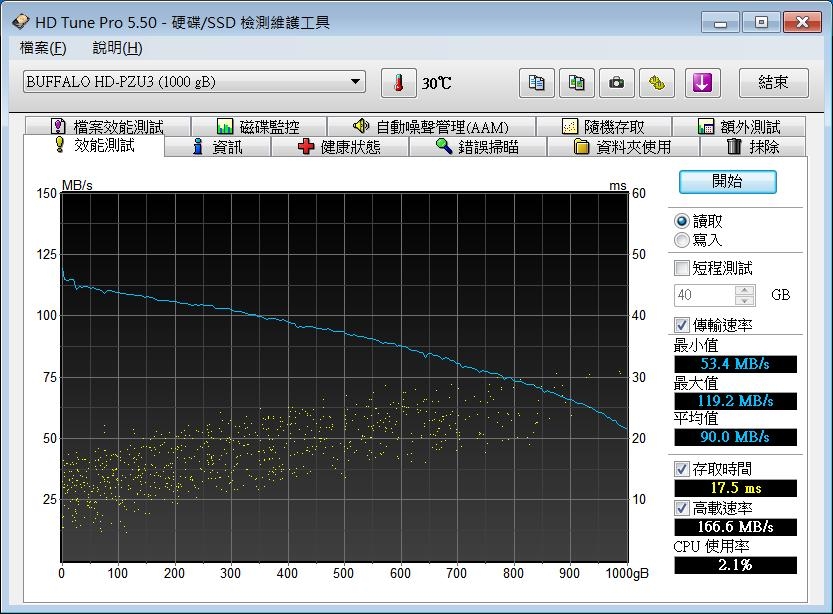The width and height of the screenshot is (833, 614).
Task: Click the maximum value 119.2 MB/s readout
Action: [735, 400]
